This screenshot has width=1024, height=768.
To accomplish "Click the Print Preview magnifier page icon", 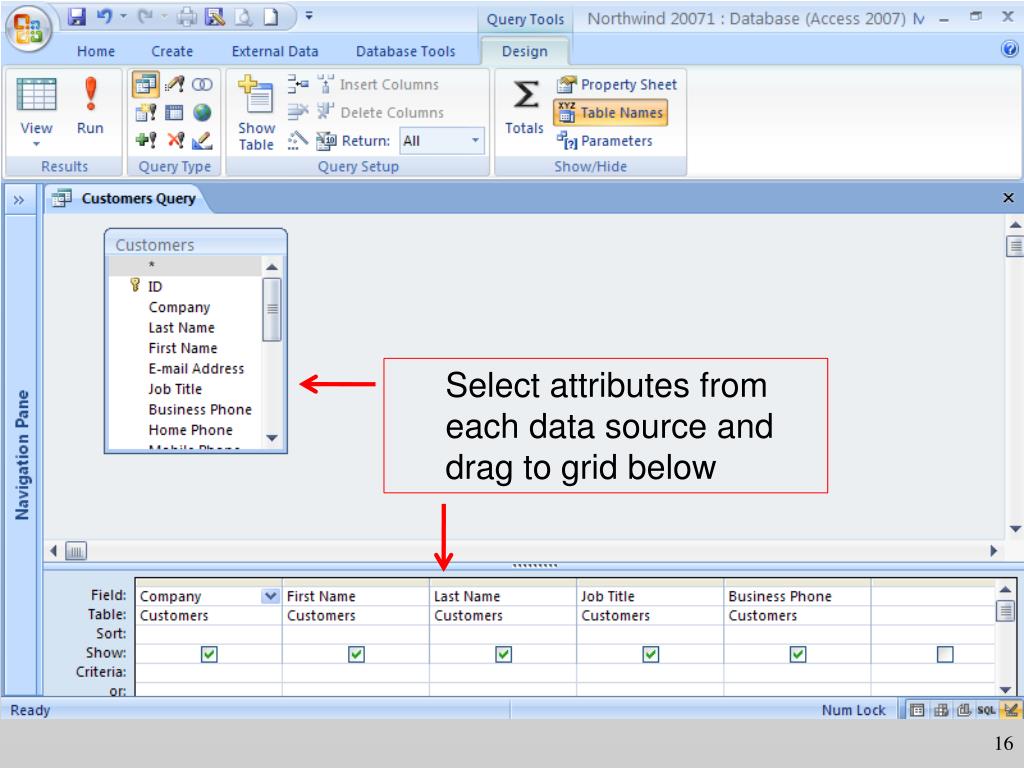I will coord(243,17).
